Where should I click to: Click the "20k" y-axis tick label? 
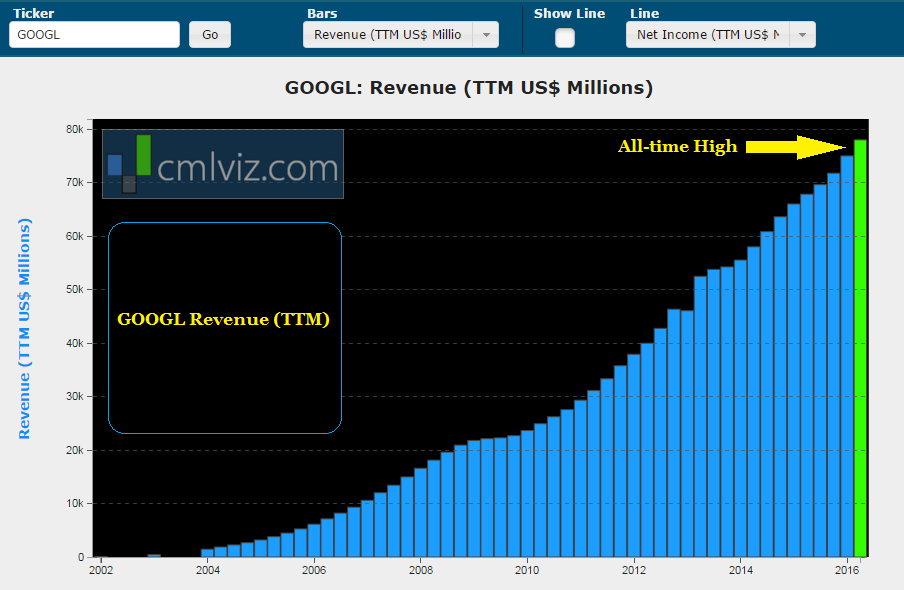point(75,450)
